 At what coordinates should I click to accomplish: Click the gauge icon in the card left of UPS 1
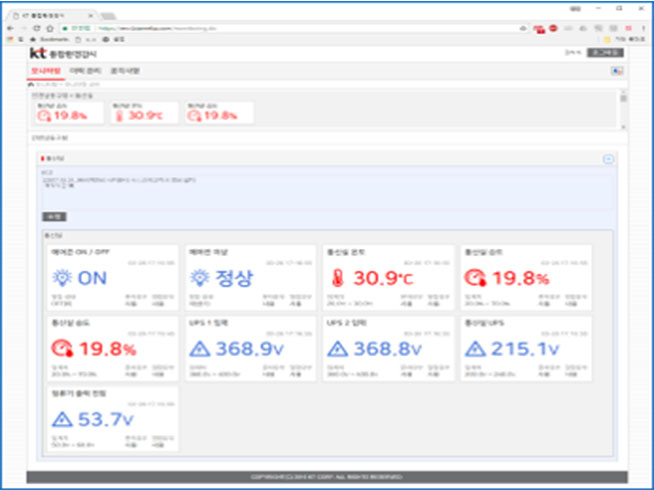[x=63, y=349]
